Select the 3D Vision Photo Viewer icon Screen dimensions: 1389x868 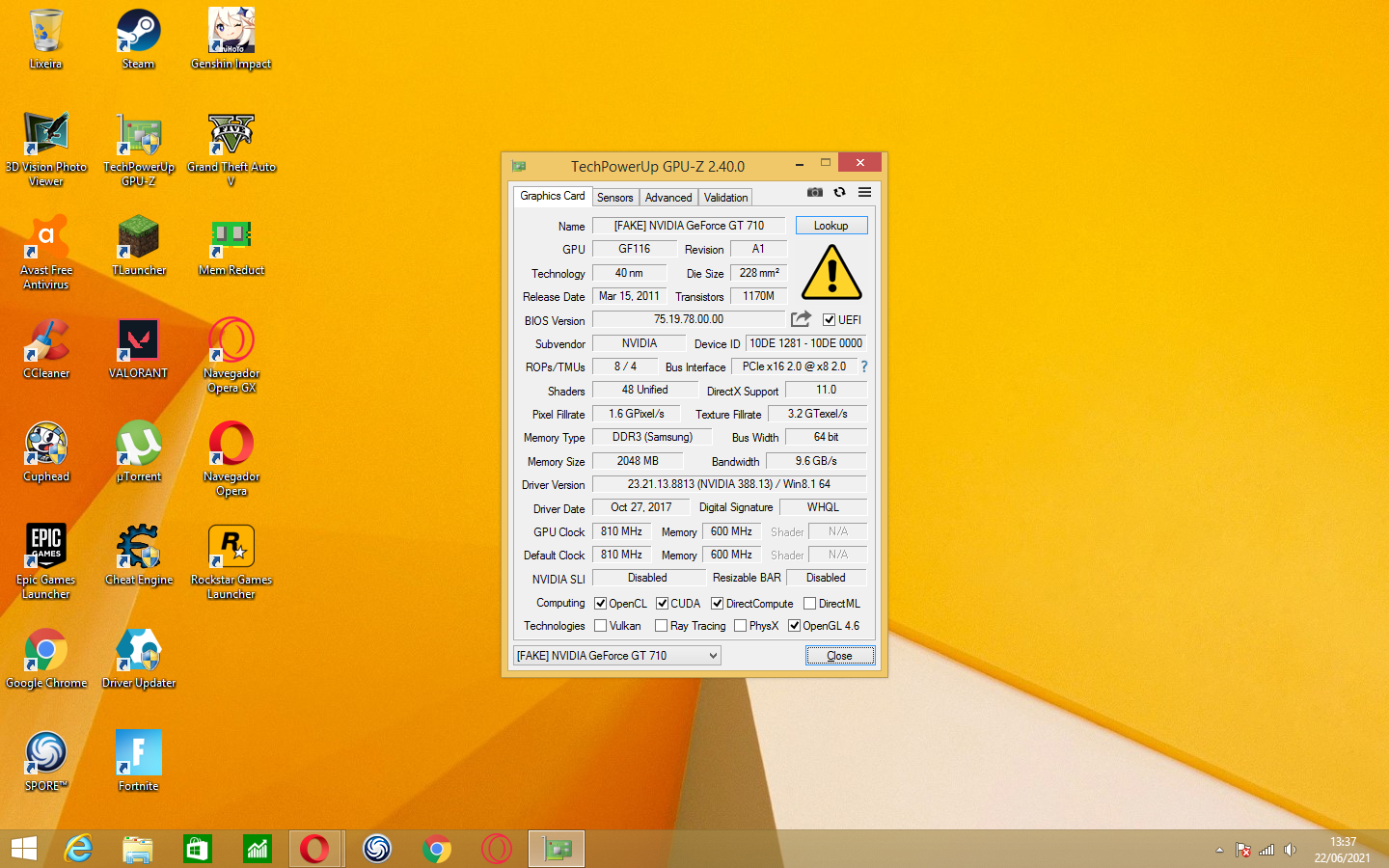tap(46, 149)
